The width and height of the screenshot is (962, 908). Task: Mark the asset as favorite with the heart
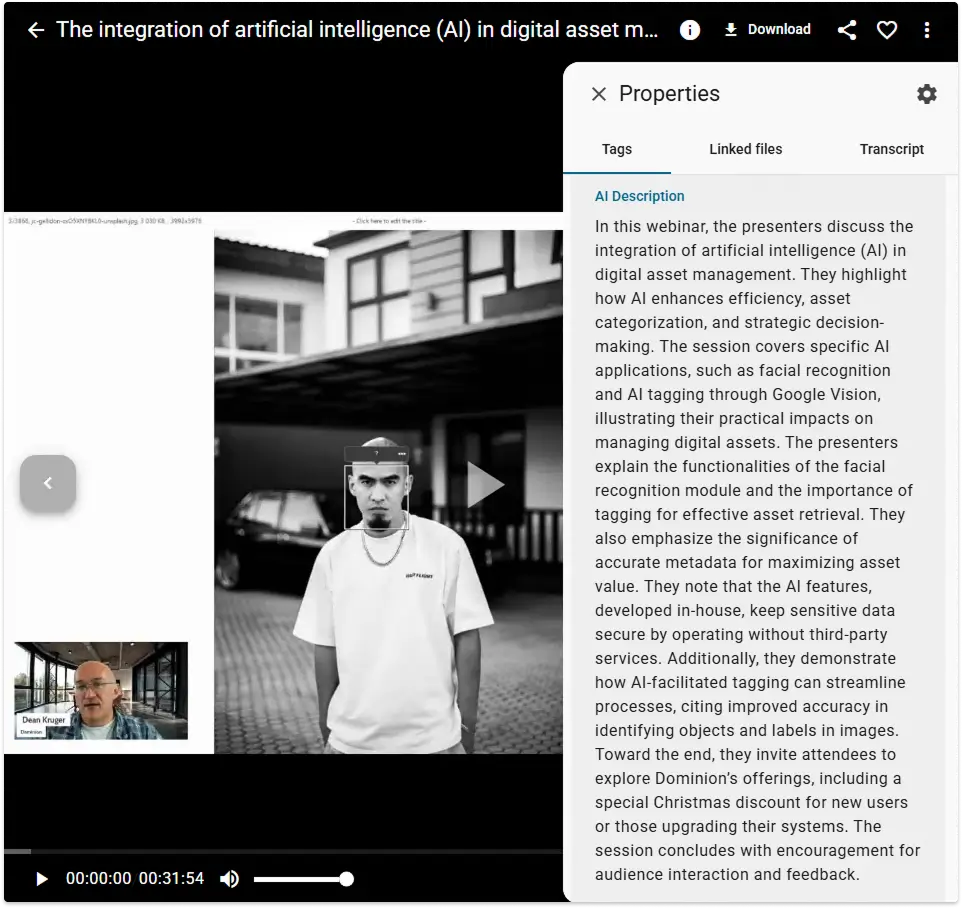[x=887, y=30]
